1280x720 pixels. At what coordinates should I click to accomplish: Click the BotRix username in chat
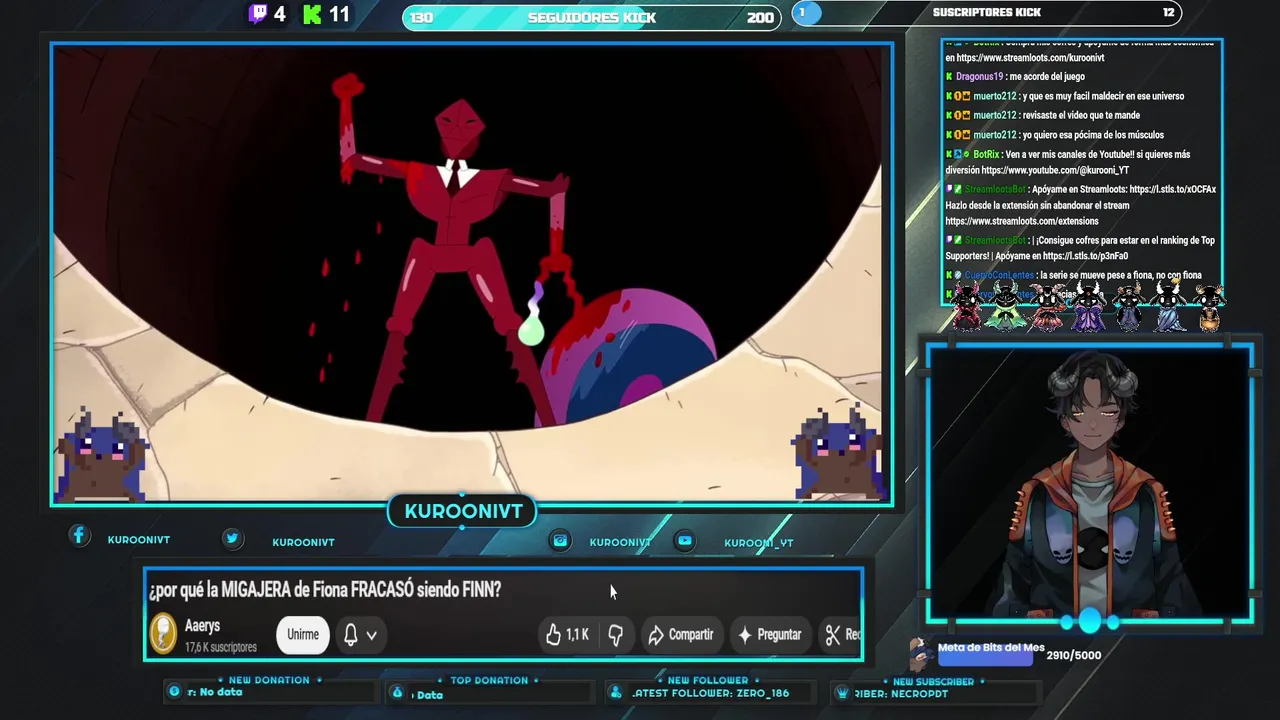coord(986,155)
